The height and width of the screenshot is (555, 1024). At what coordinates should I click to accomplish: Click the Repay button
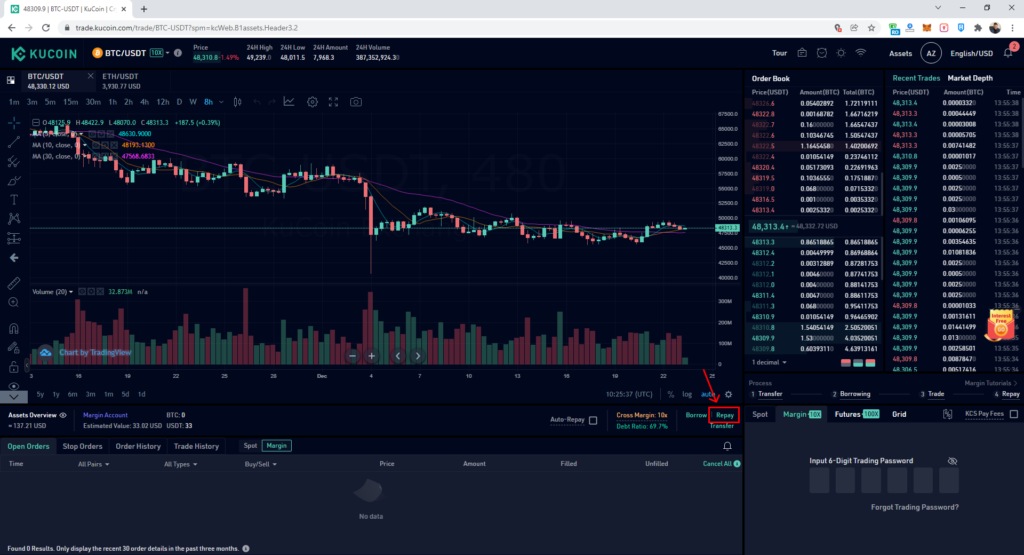pyautogui.click(x=724, y=415)
